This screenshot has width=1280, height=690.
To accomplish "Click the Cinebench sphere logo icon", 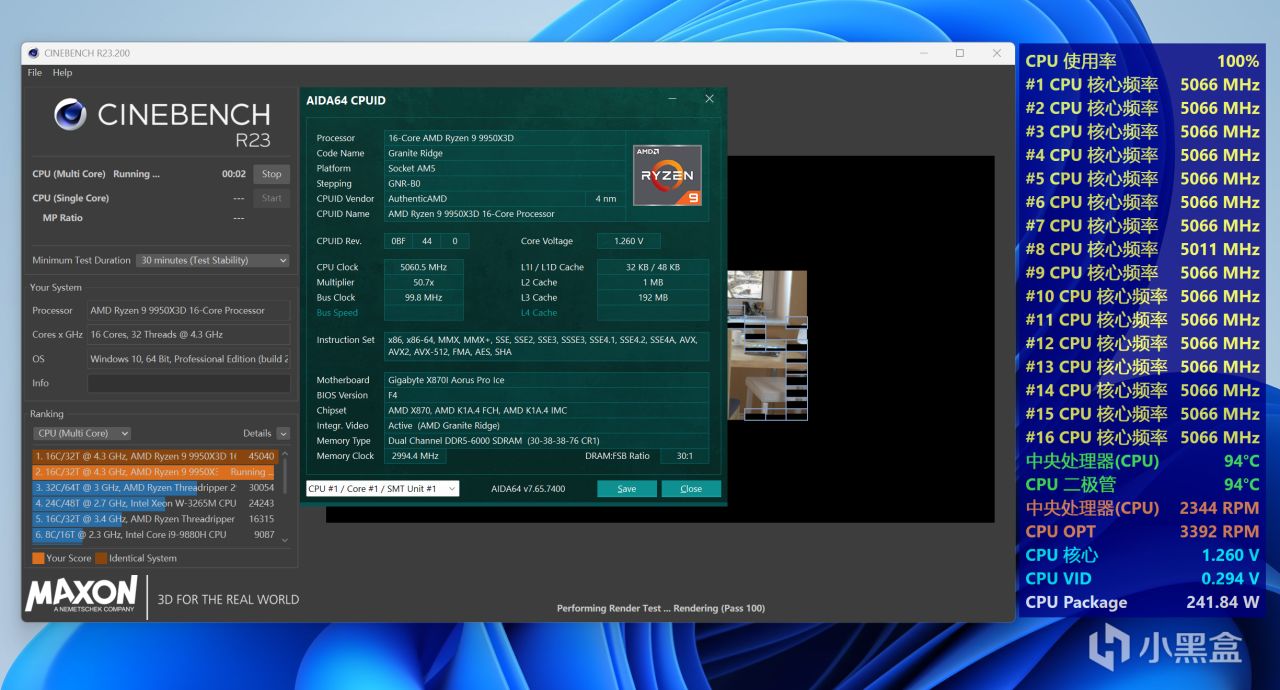I will (70, 114).
